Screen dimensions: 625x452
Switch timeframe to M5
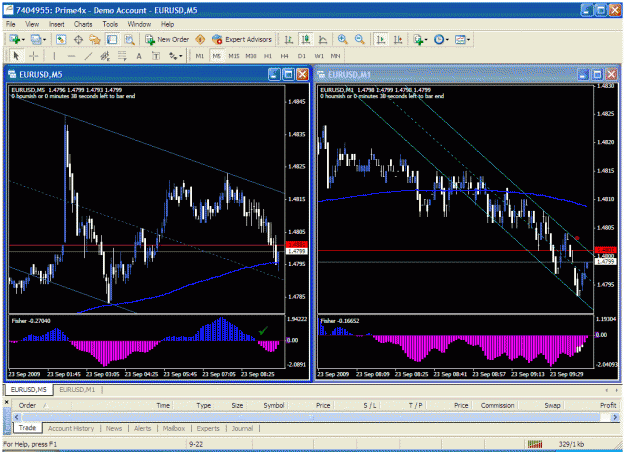point(216,56)
